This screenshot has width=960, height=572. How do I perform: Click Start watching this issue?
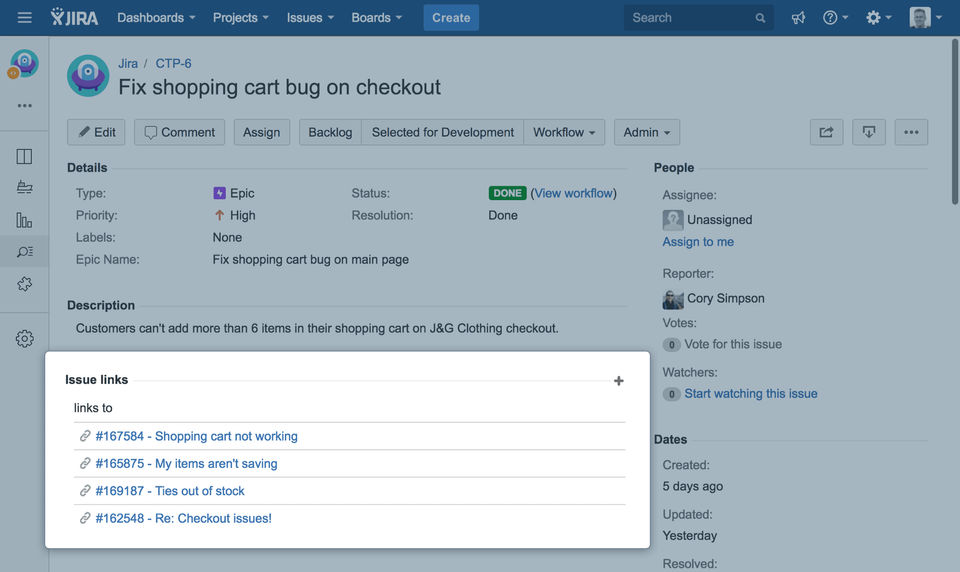(750, 394)
